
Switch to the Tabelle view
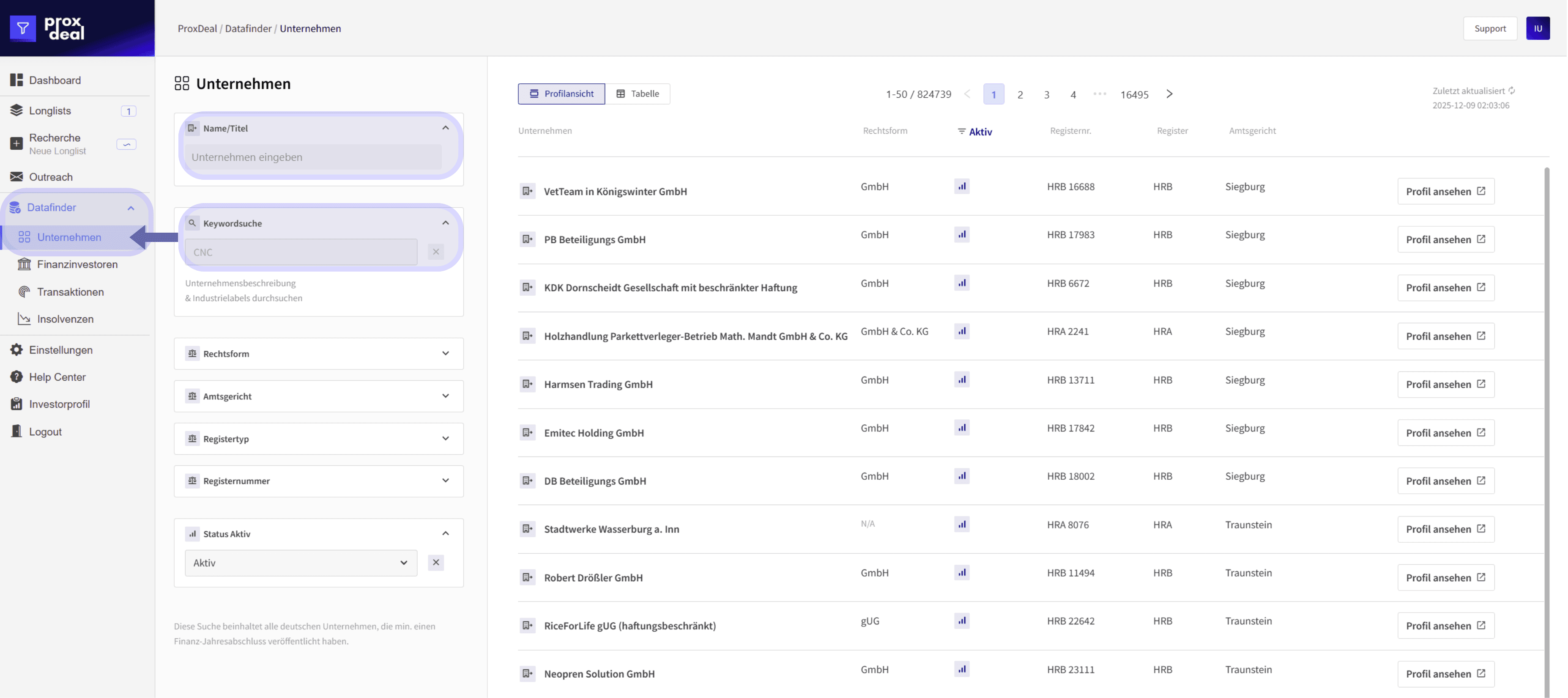tap(638, 94)
